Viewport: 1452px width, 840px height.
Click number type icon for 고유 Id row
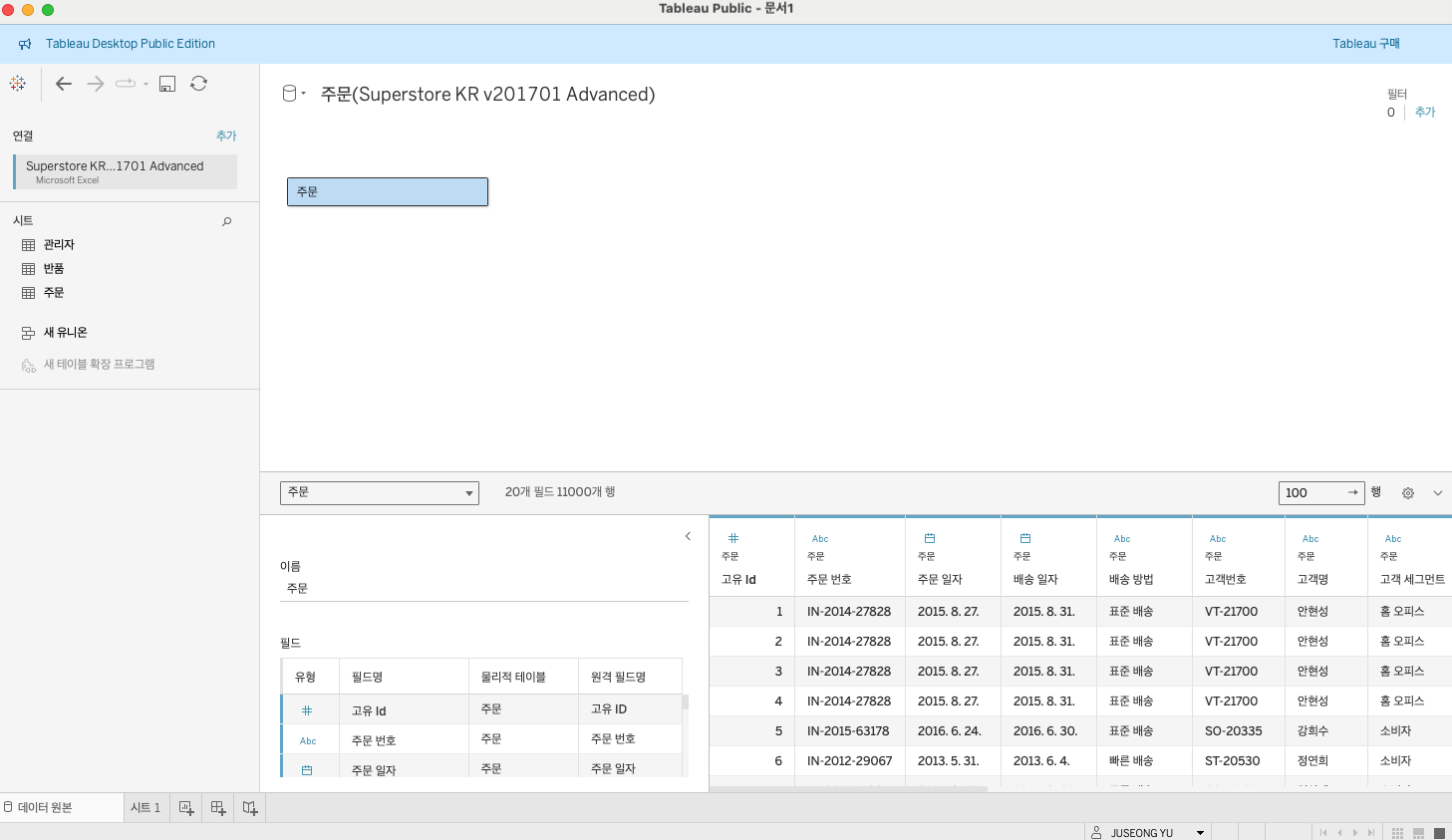point(307,710)
